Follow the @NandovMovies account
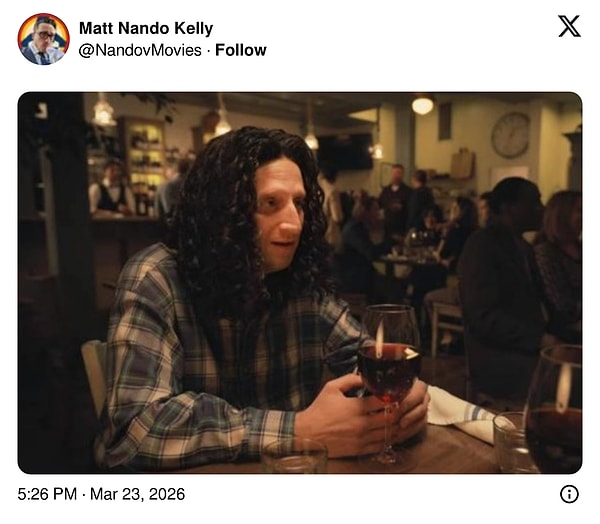Image resolution: width=600 pixels, height=524 pixels. tap(241, 50)
